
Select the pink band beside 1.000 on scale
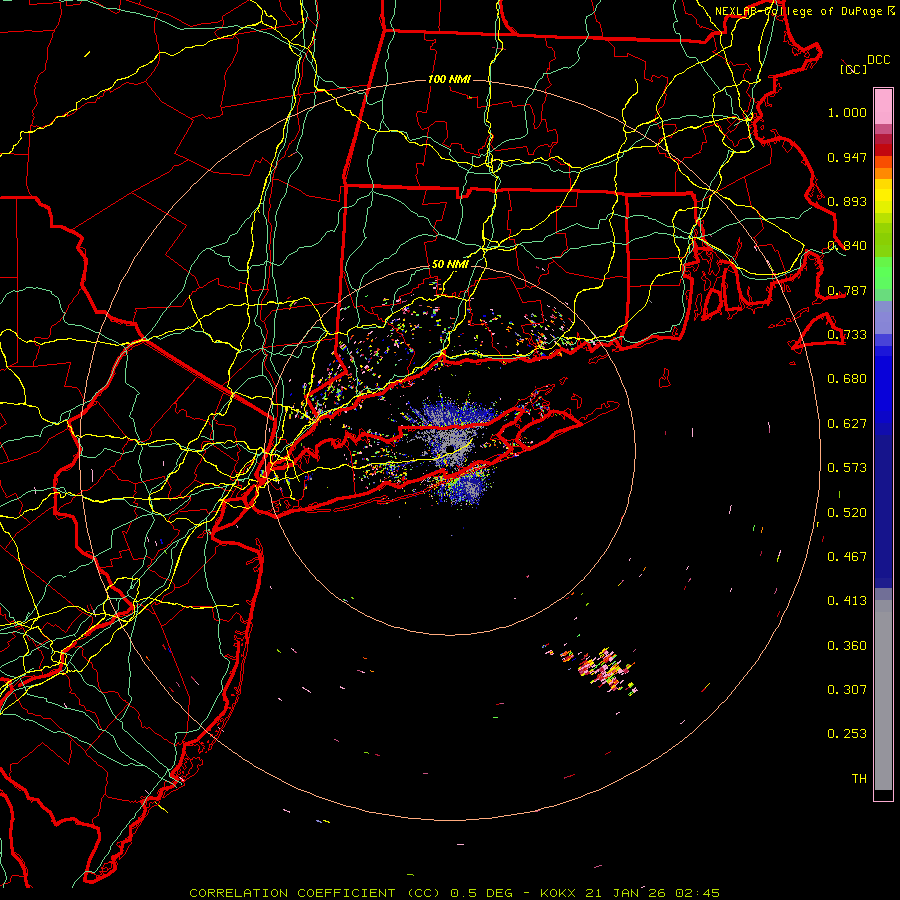coord(883,106)
